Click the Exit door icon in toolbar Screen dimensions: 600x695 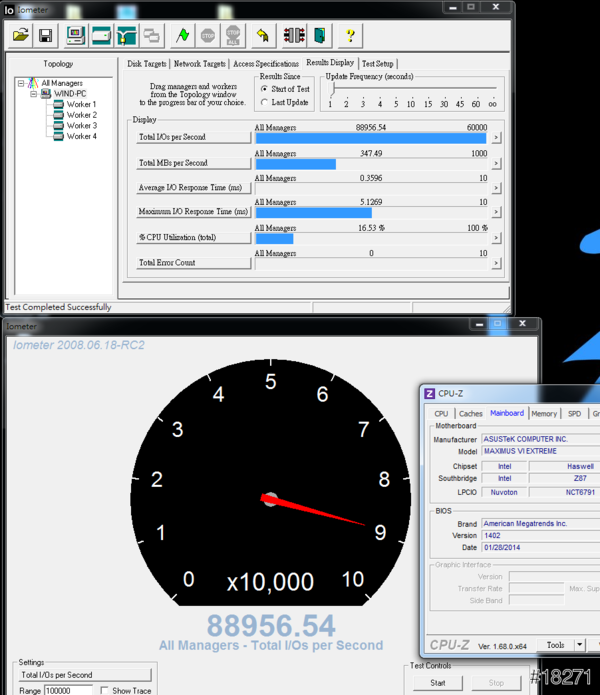point(318,35)
